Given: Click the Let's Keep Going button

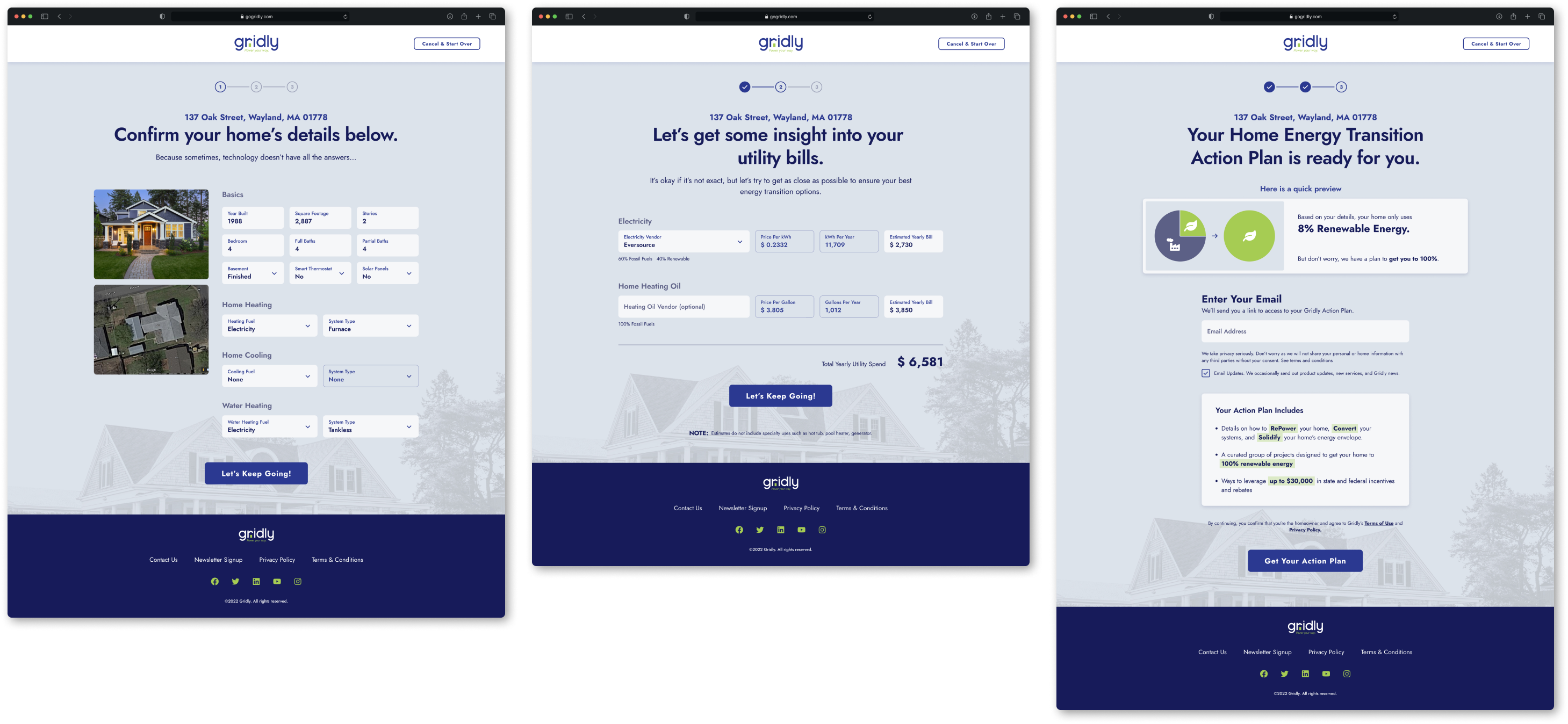Looking at the screenshot, I should (256, 473).
